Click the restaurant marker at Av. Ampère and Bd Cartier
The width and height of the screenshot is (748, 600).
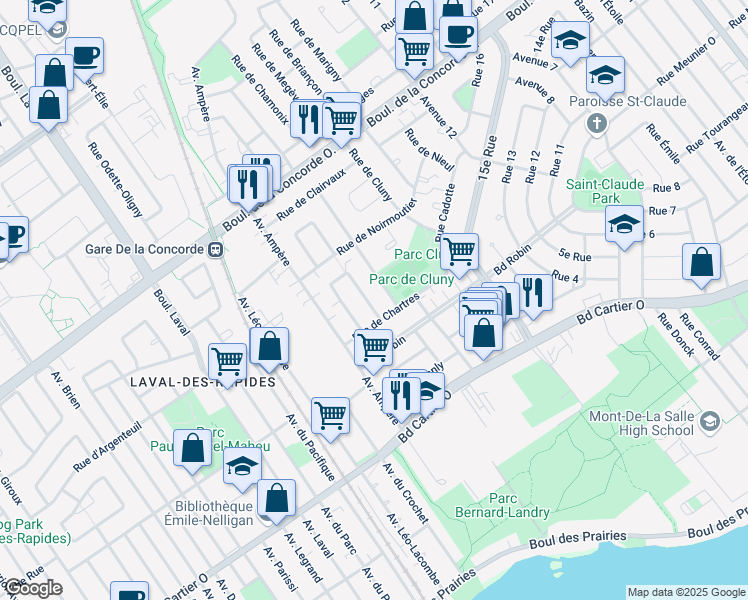(x=401, y=397)
